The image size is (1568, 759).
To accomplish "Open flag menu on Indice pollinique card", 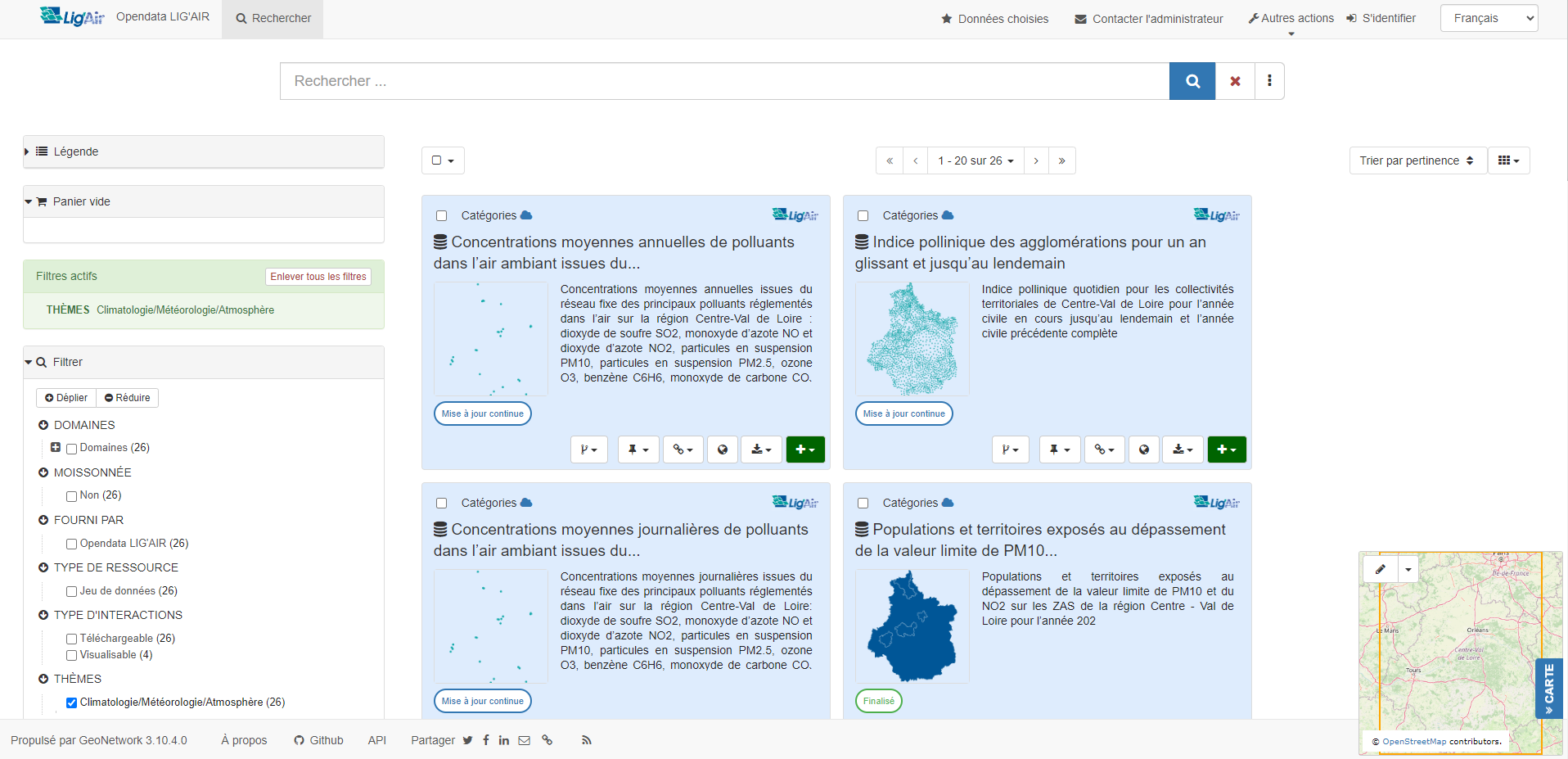I will tap(1011, 450).
